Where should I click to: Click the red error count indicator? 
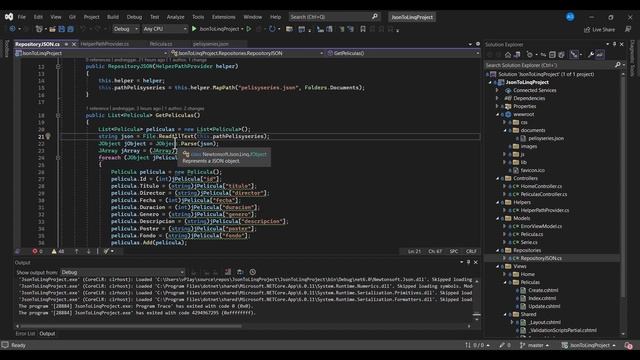point(38,251)
